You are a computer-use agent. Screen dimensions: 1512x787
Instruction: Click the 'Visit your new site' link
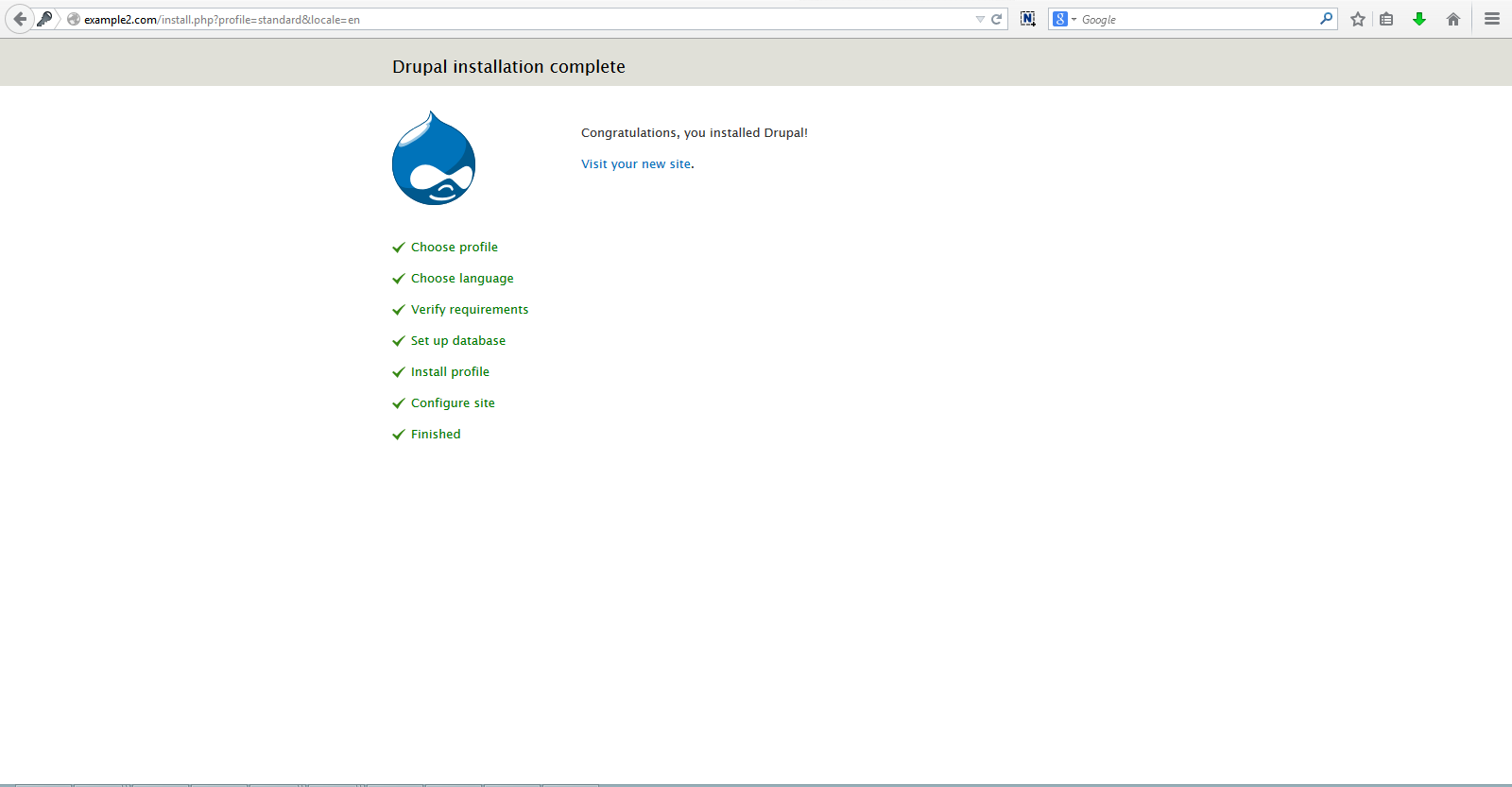point(636,163)
